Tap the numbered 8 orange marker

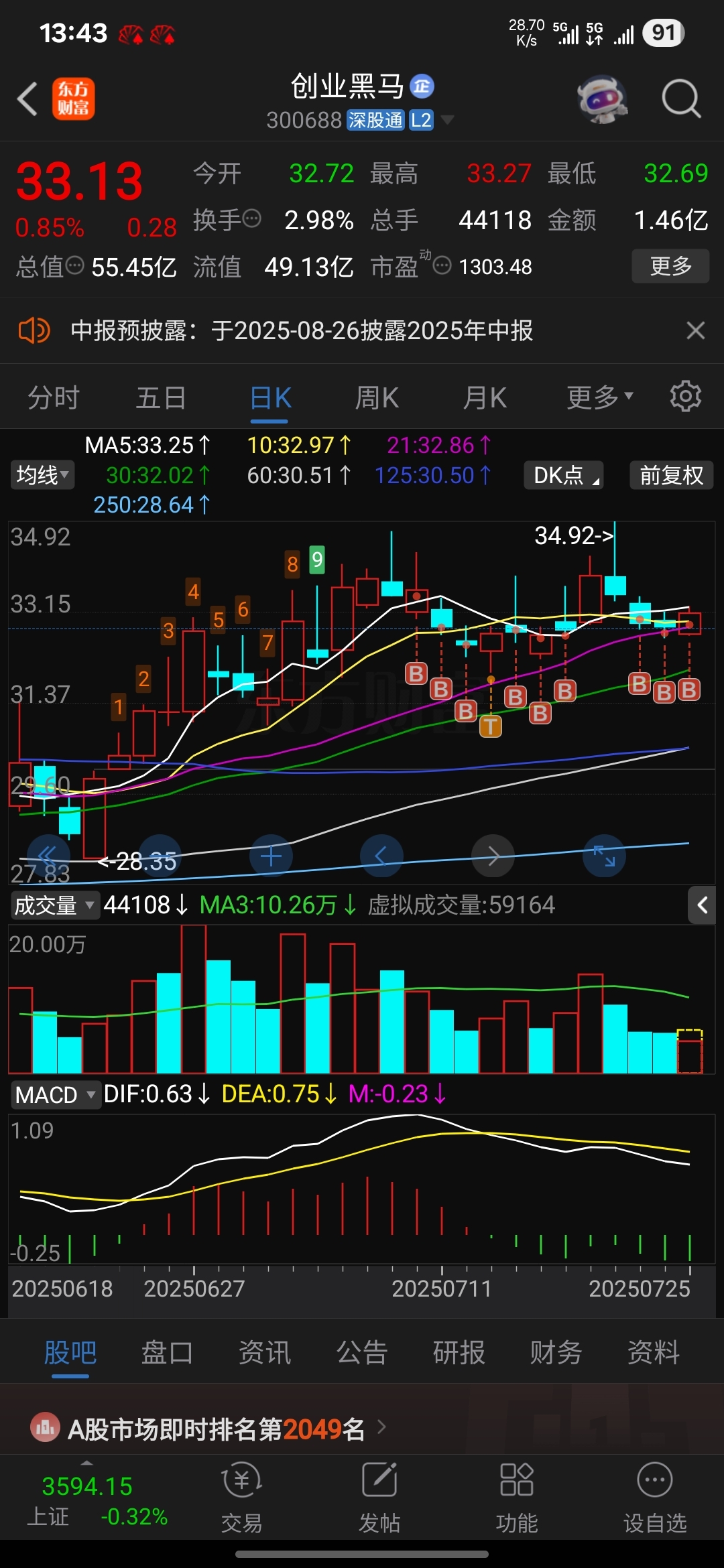(x=292, y=564)
